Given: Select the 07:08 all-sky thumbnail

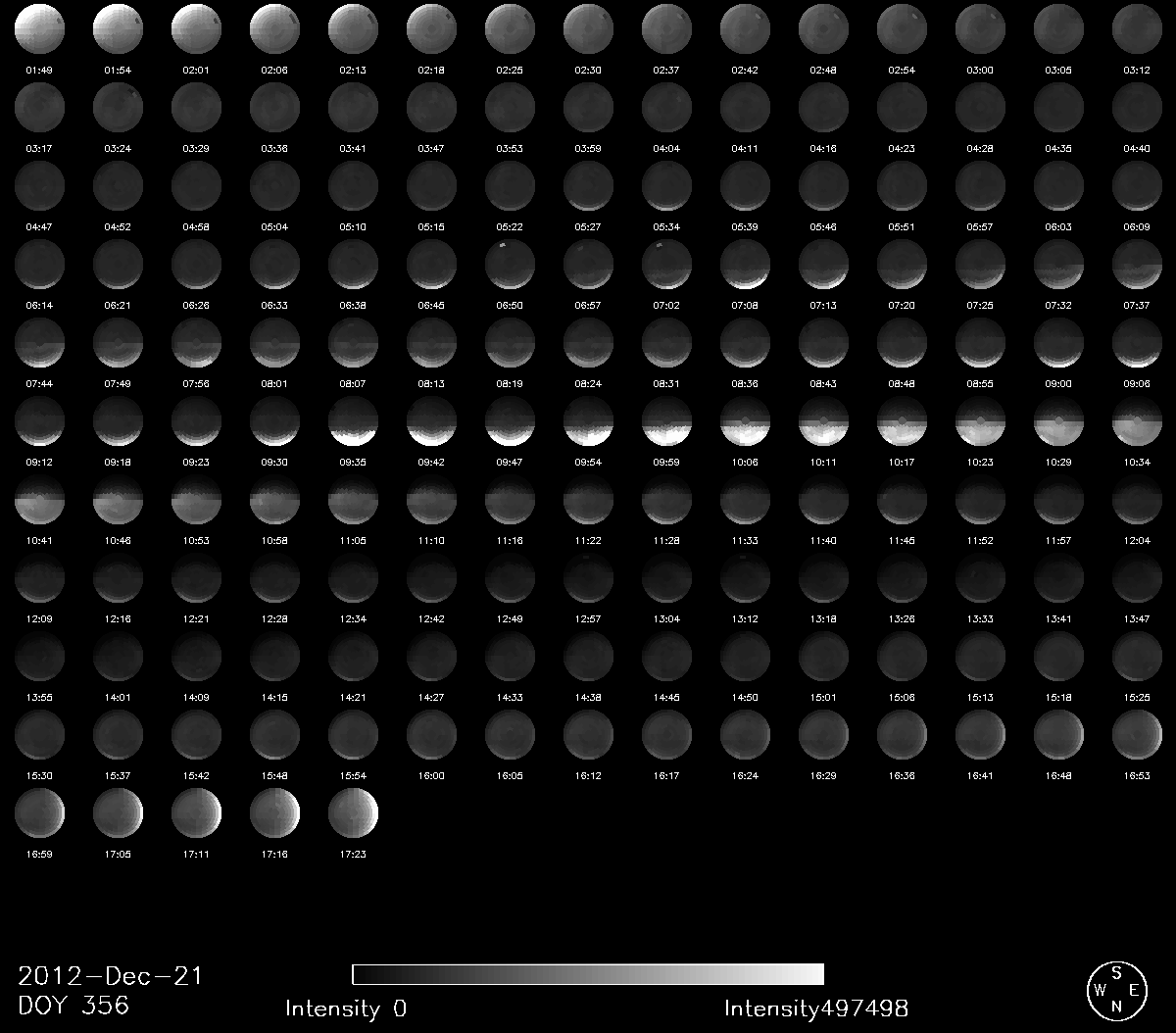Looking at the screenshot, I should click(745, 264).
